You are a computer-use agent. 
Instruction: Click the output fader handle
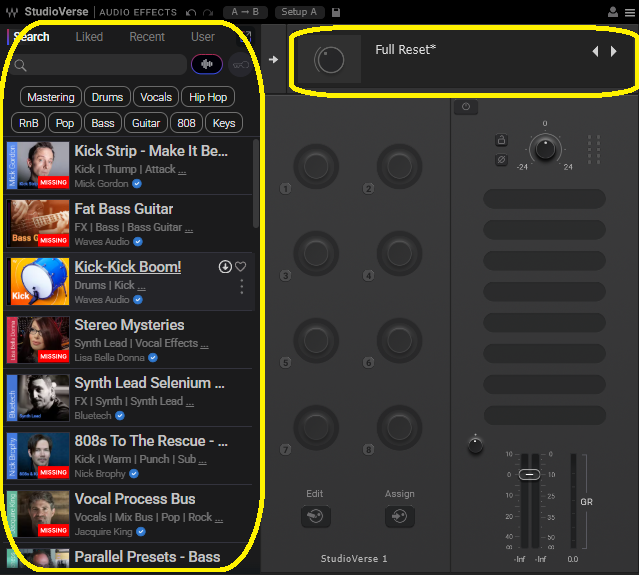click(x=529, y=474)
